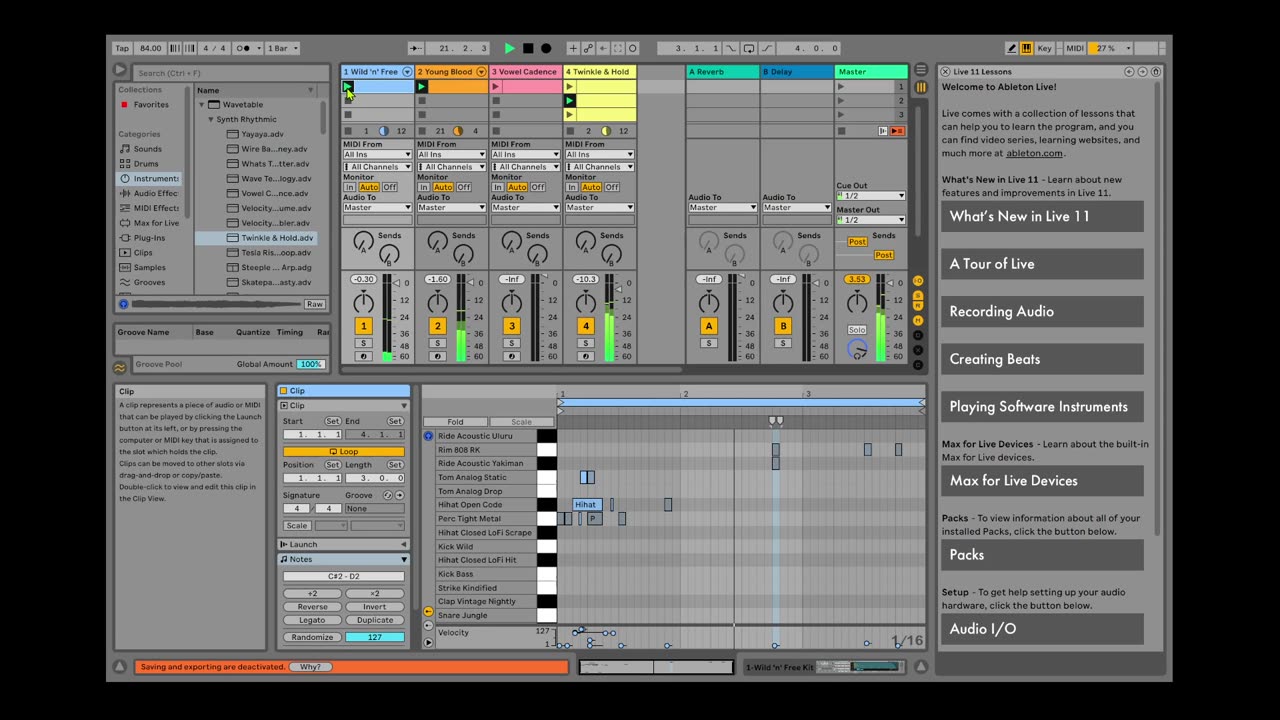This screenshot has width=1280, height=720.
Task: Click the Tap tempo button
Action: 122,48
